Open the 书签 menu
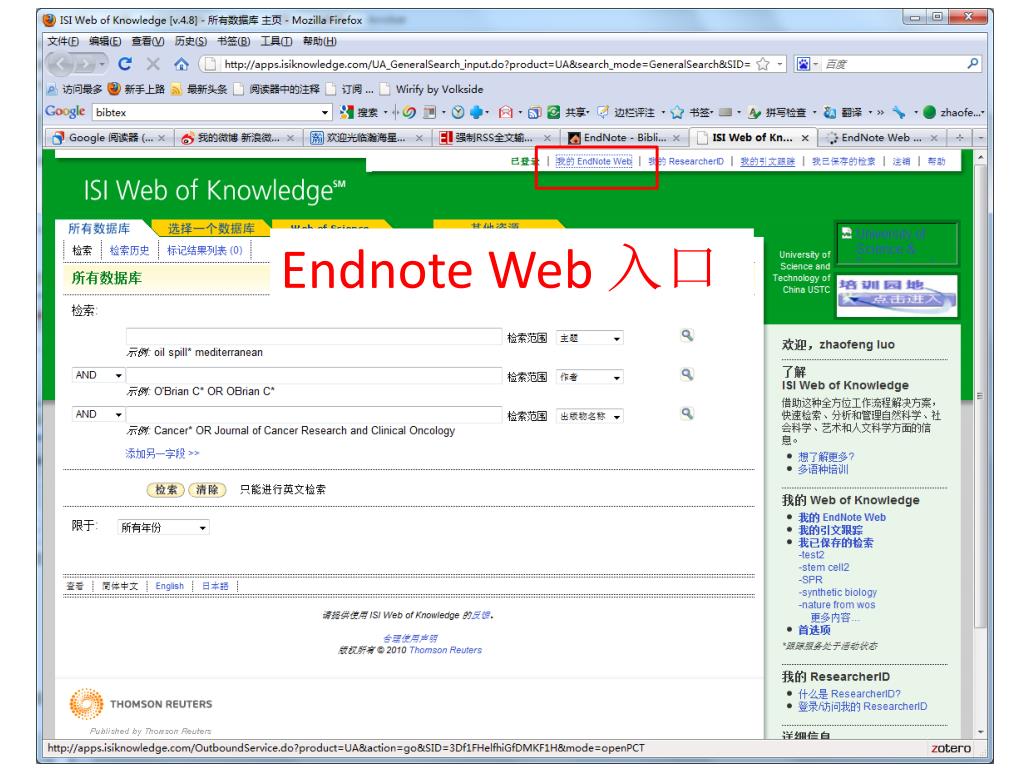 (233, 41)
